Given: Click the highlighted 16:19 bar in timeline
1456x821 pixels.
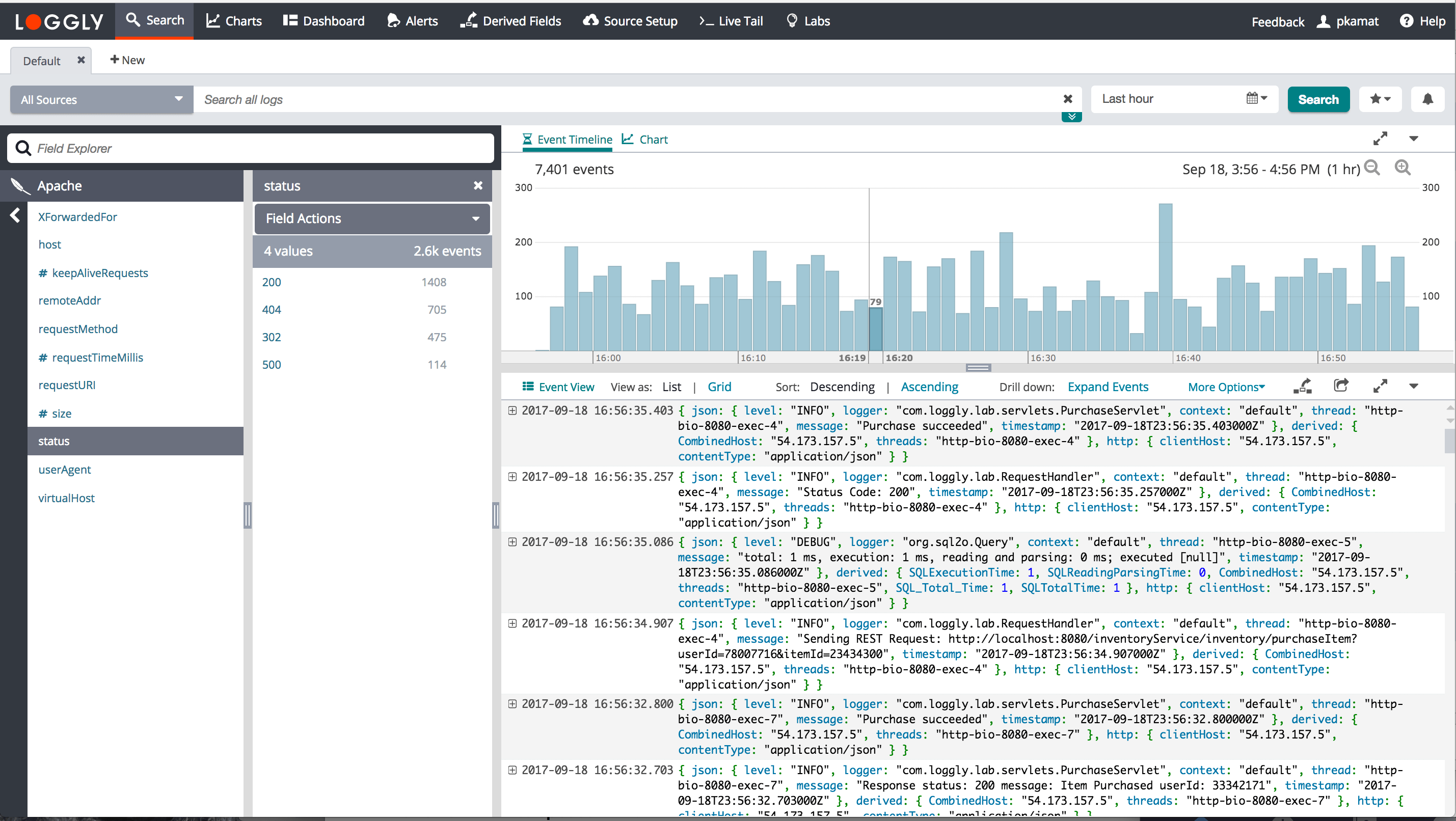Looking at the screenshot, I should click(875, 327).
